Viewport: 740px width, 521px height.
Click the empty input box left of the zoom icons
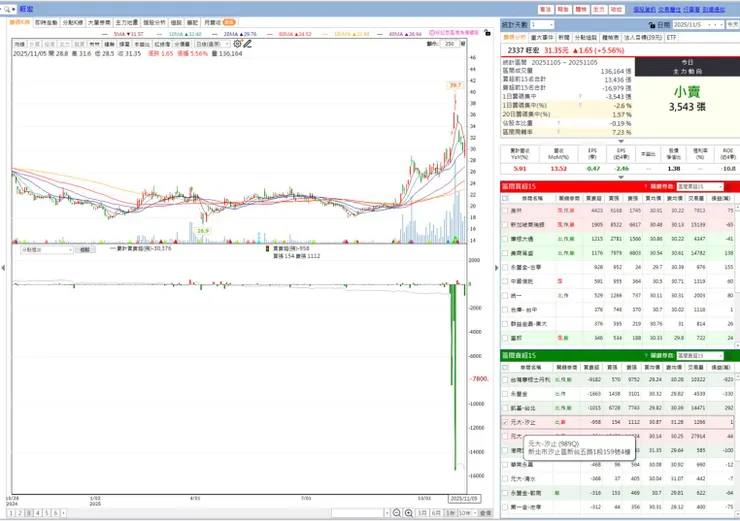click(357, 513)
